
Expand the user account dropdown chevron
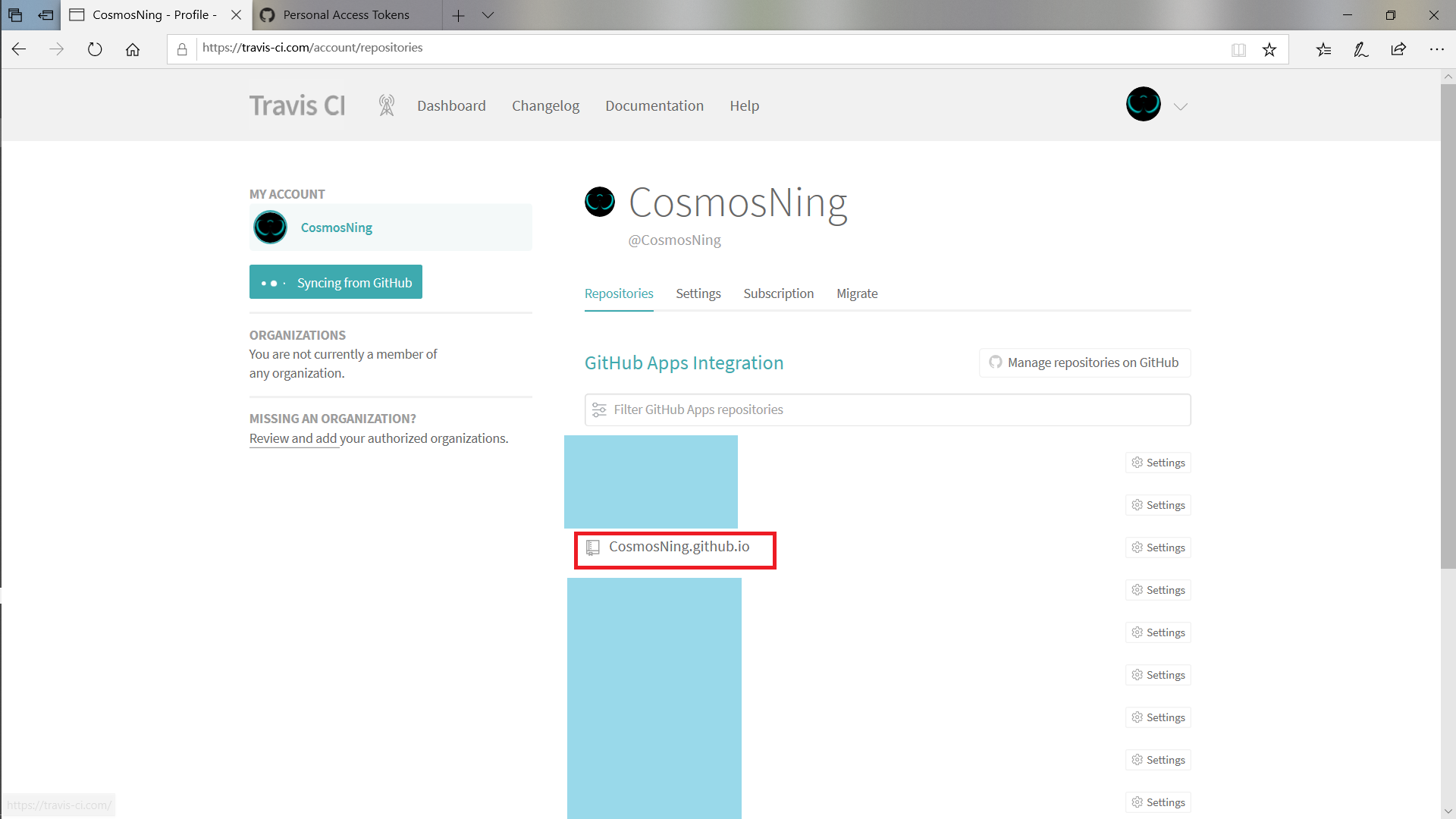(1181, 106)
